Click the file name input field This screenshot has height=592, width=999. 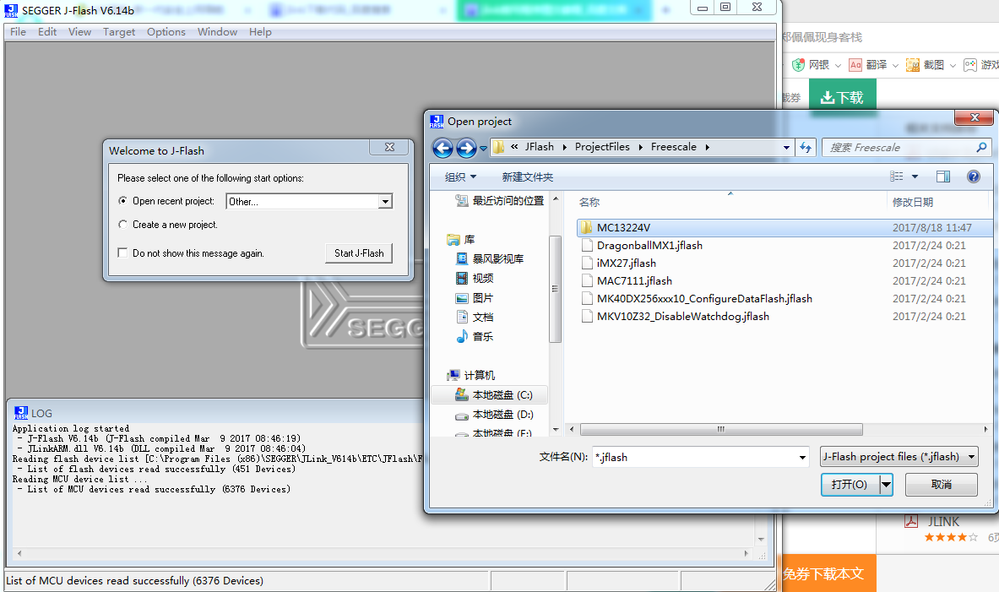click(694, 457)
